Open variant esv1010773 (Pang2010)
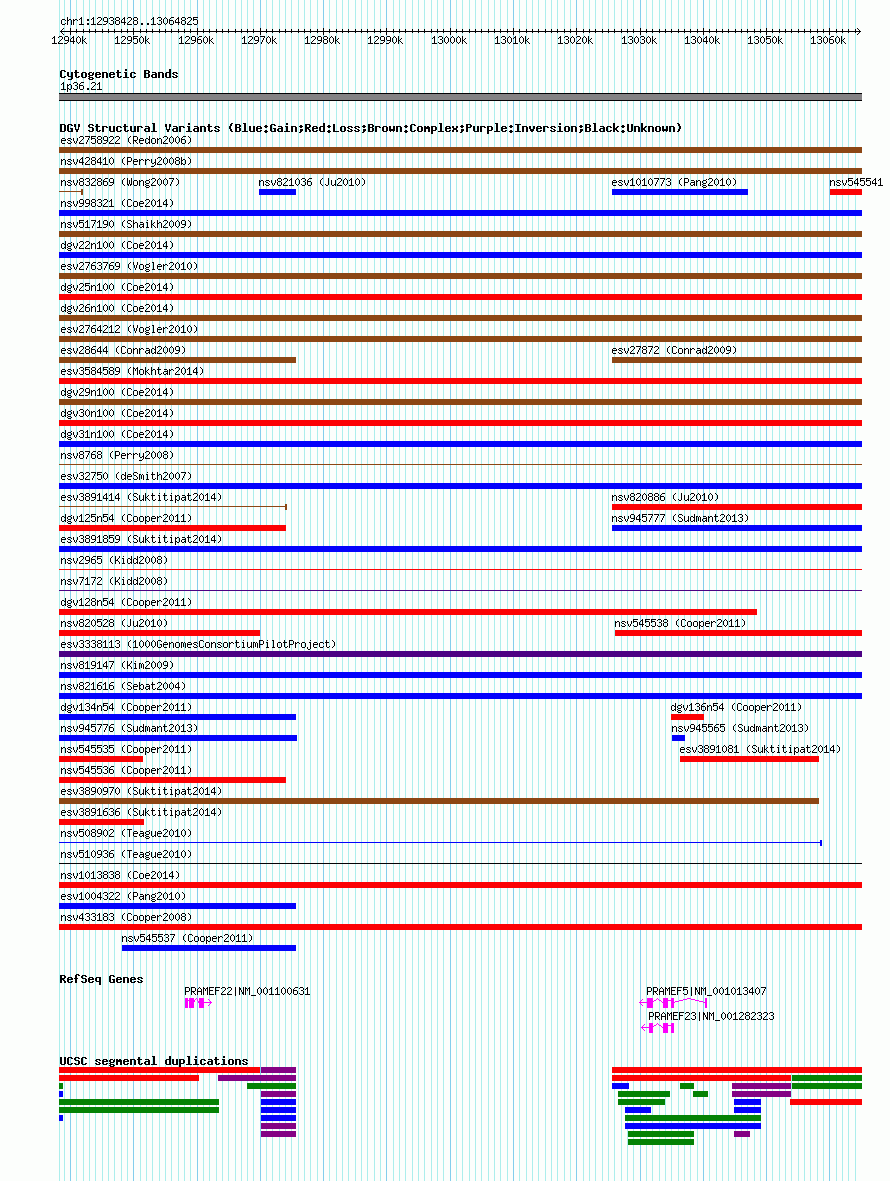890x1181 pixels. coord(674,182)
